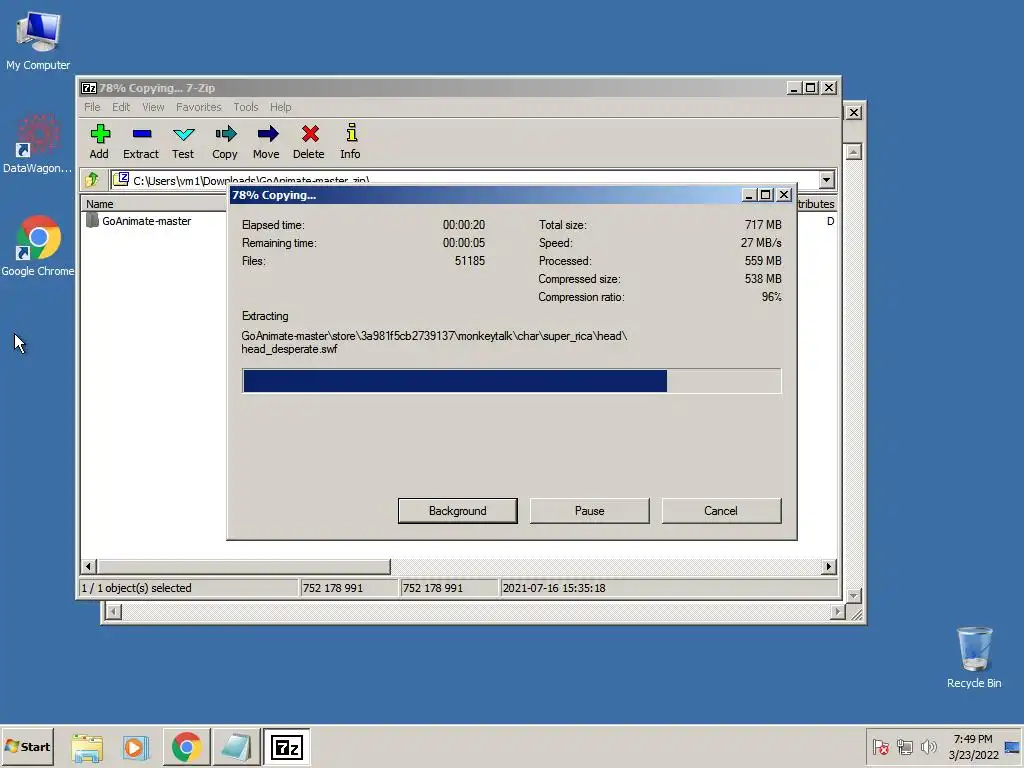Click the Chrome taskbar icon
1024x768 pixels.
(186, 747)
